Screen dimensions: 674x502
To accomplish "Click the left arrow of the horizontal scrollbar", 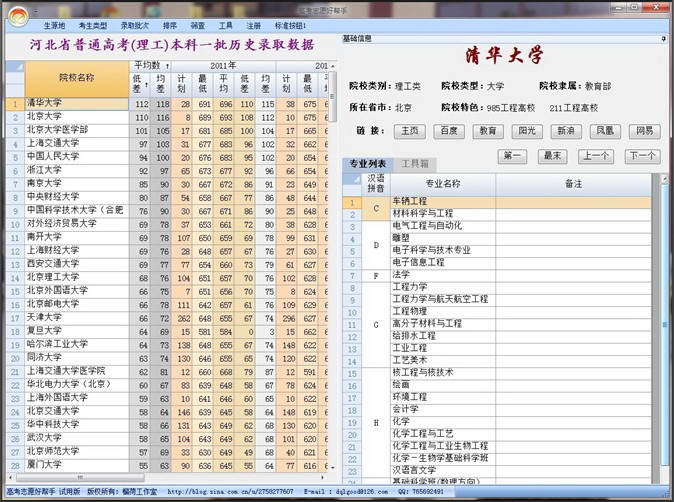I will click(11, 477).
